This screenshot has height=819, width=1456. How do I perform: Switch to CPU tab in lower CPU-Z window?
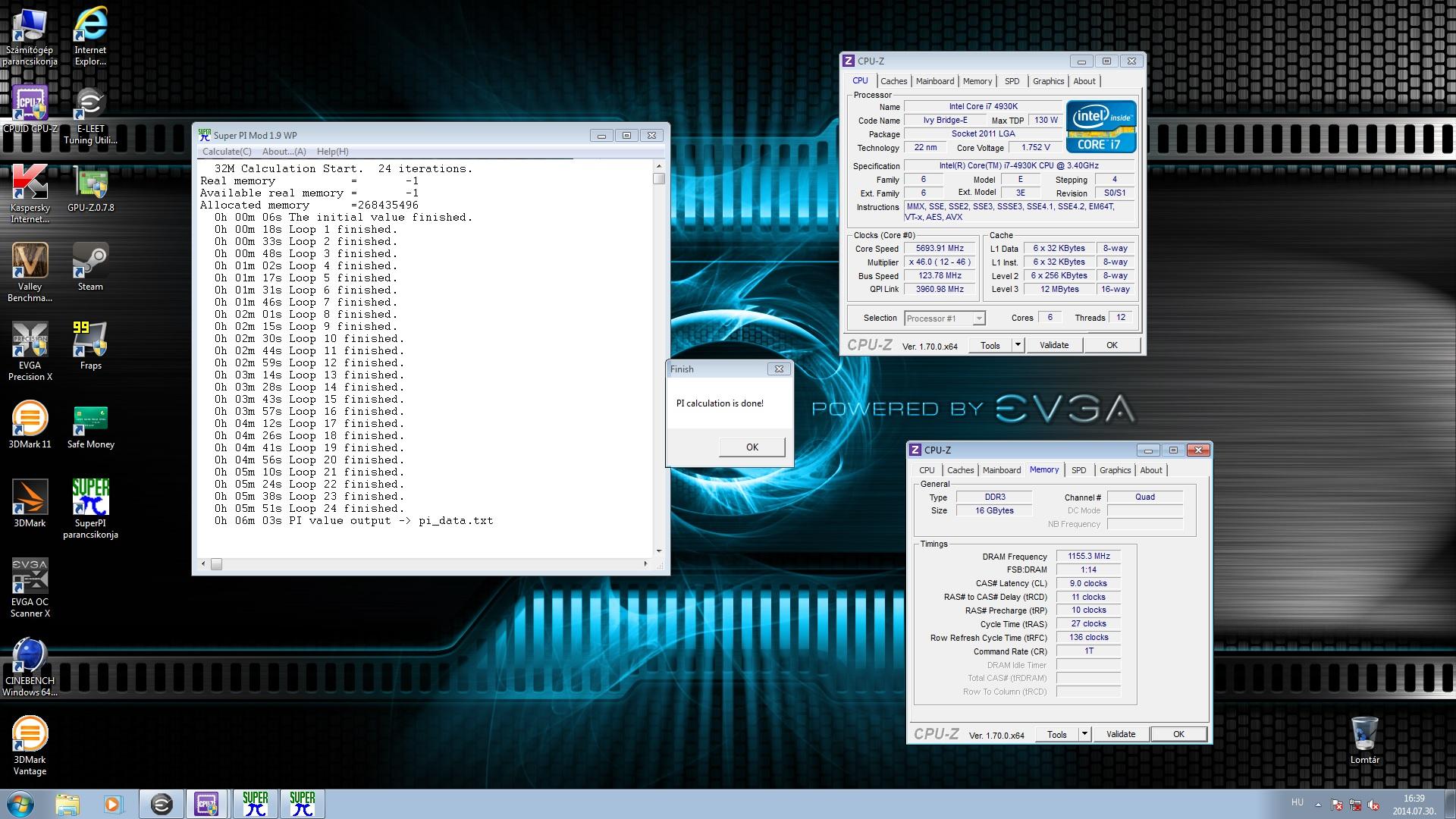(927, 470)
